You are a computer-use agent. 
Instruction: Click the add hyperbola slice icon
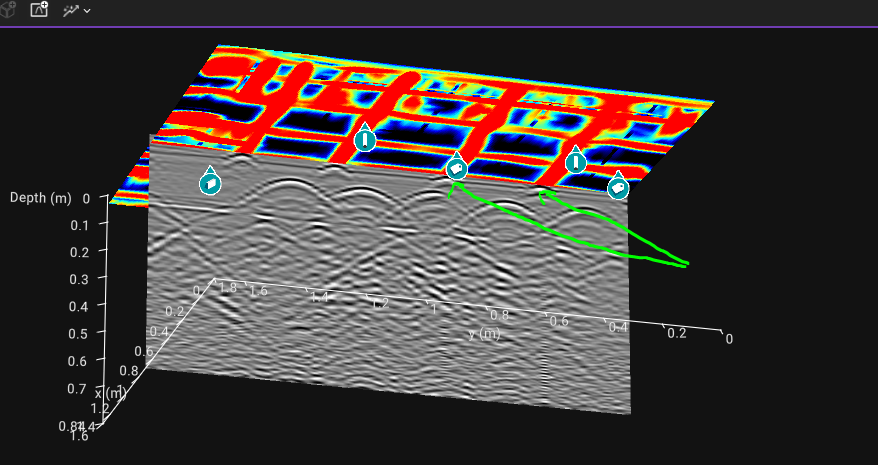(x=39, y=9)
